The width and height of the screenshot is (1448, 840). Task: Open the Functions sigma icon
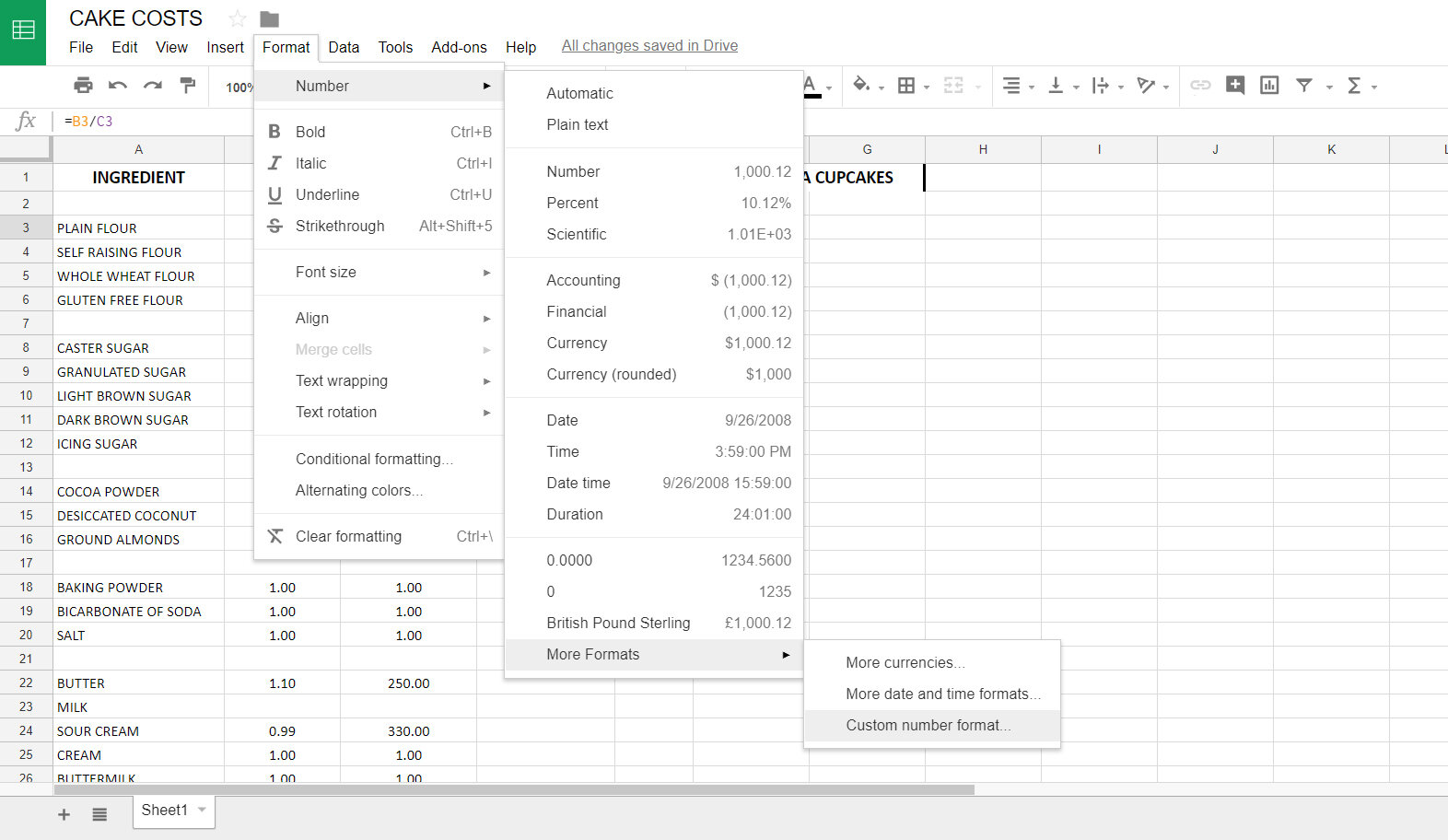[1354, 86]
